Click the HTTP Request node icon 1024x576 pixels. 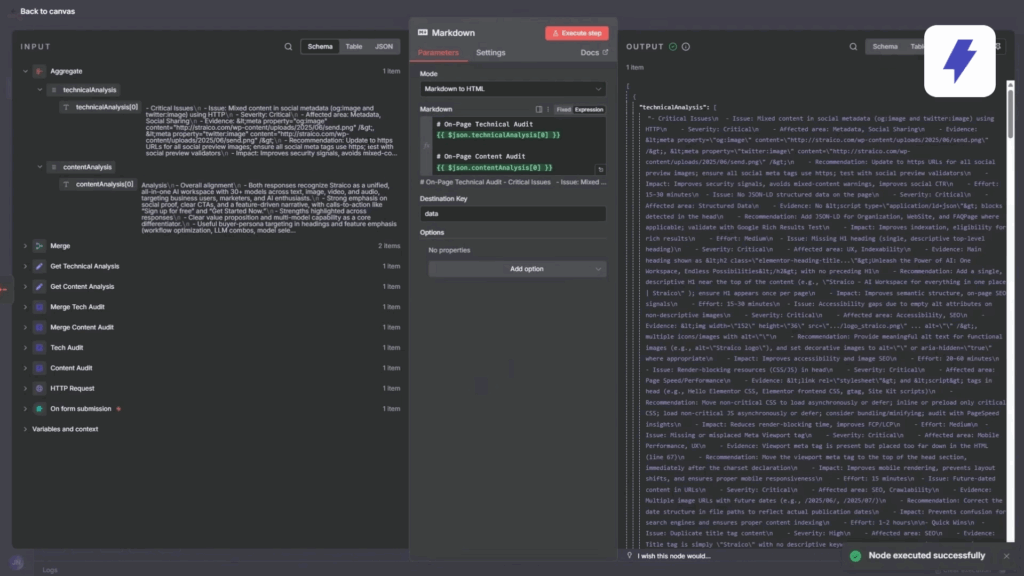pos(39,388)
